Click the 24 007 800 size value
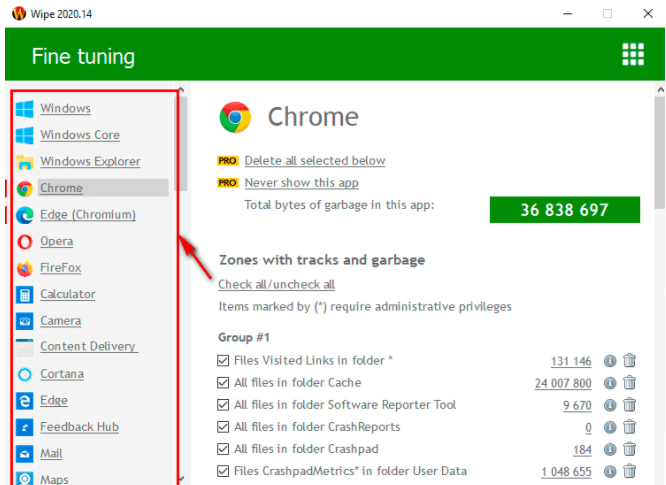This screenshot has height=485, width=666. pyautogui.click(x=563, y=383)
